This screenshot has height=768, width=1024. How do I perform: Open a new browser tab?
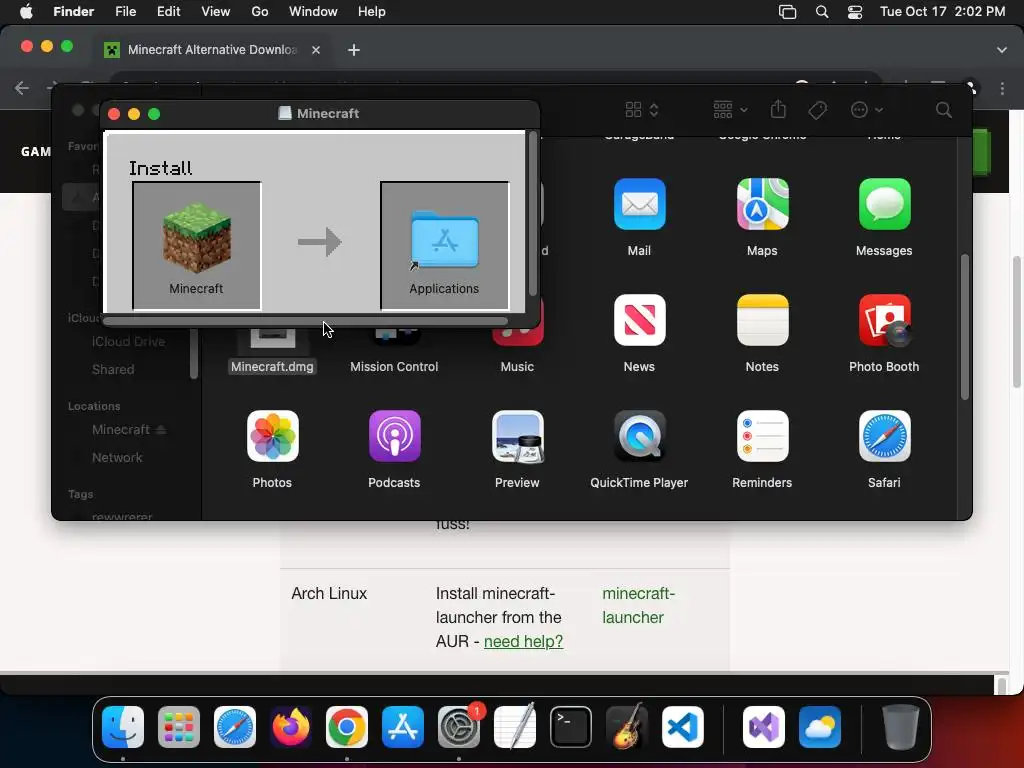tap(354, 50)
